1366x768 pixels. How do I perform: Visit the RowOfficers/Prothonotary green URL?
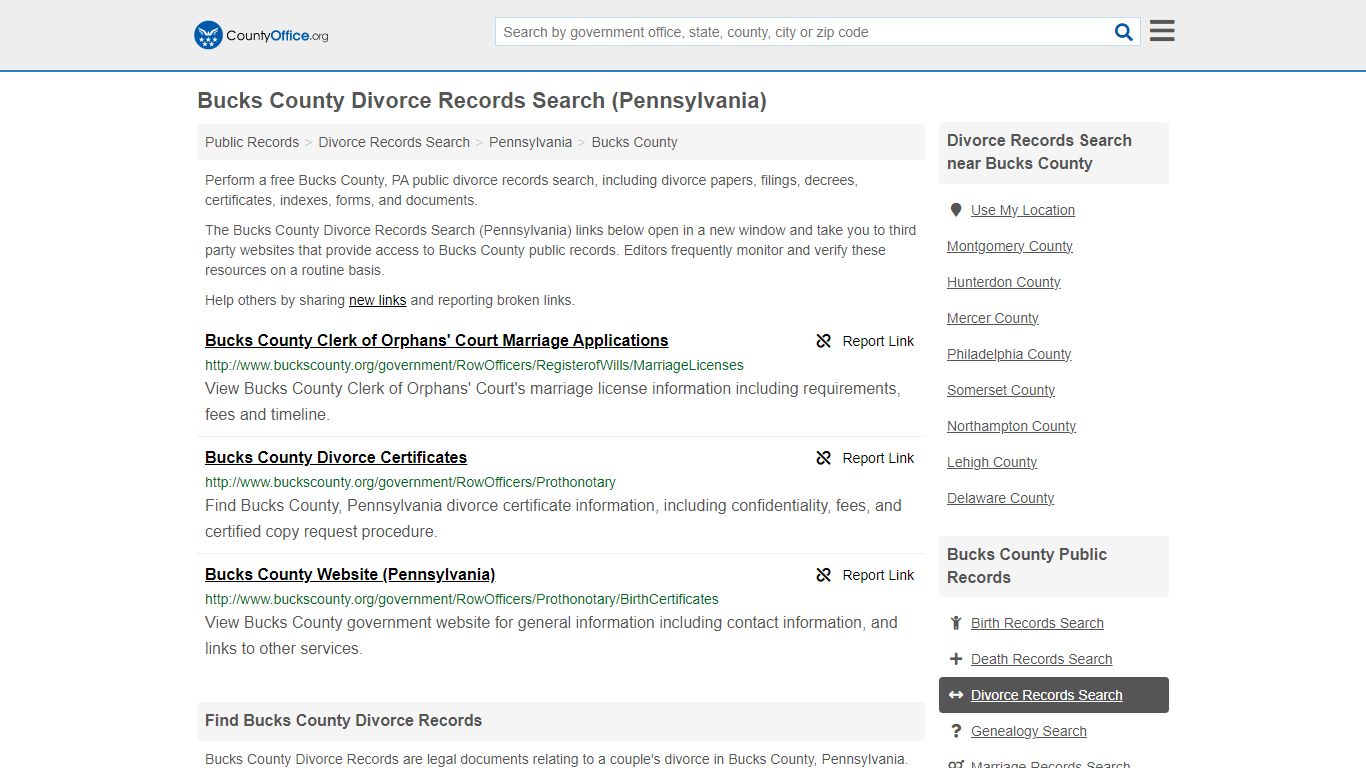pos(410,482)
